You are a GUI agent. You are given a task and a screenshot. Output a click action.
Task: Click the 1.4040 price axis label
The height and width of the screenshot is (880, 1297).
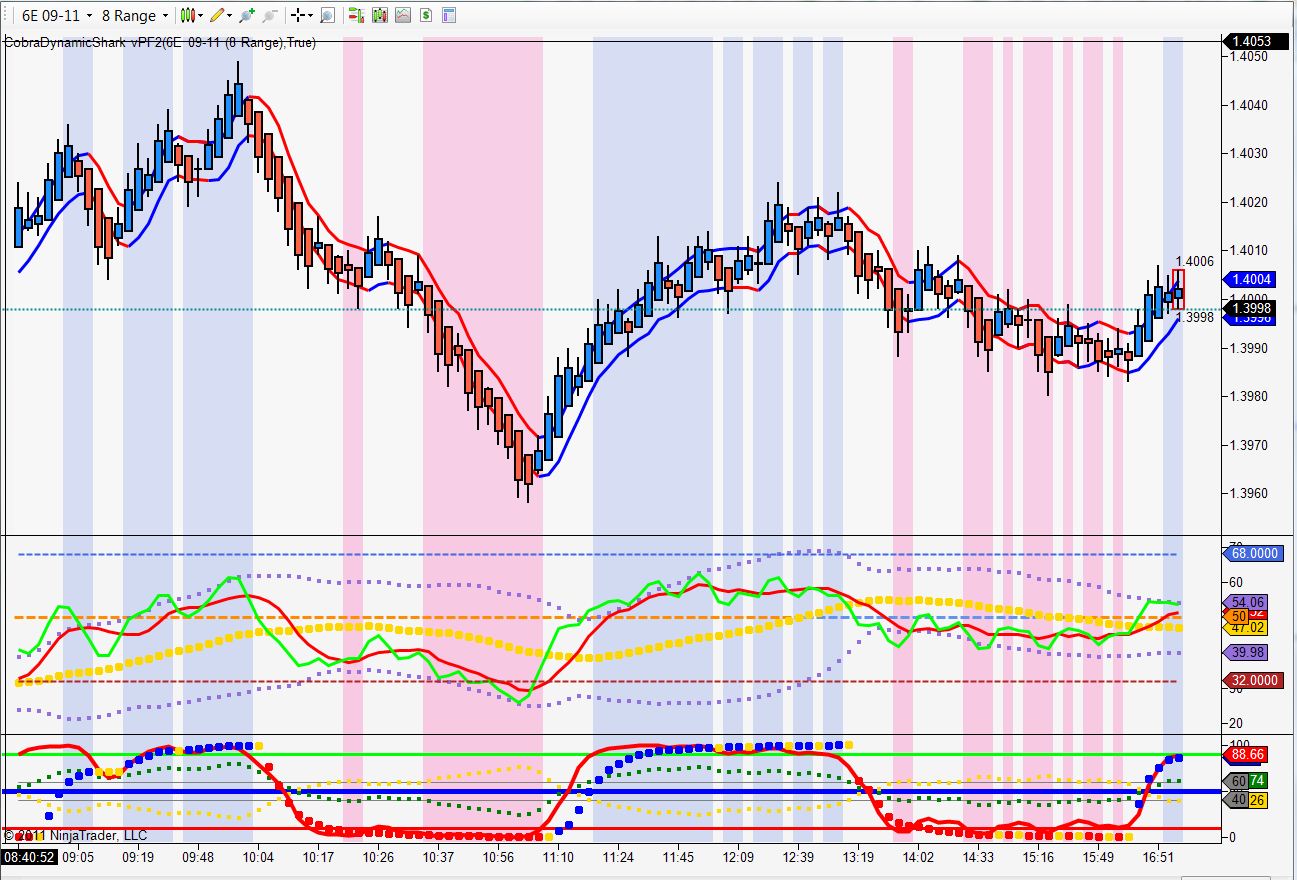click(x=1251, y=105)
